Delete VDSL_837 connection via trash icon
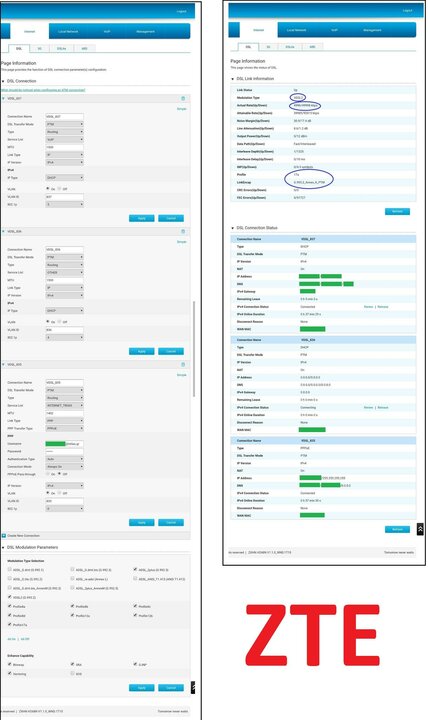Image resolution: width=428 pixels, height=720 pixels. point(183,98)
